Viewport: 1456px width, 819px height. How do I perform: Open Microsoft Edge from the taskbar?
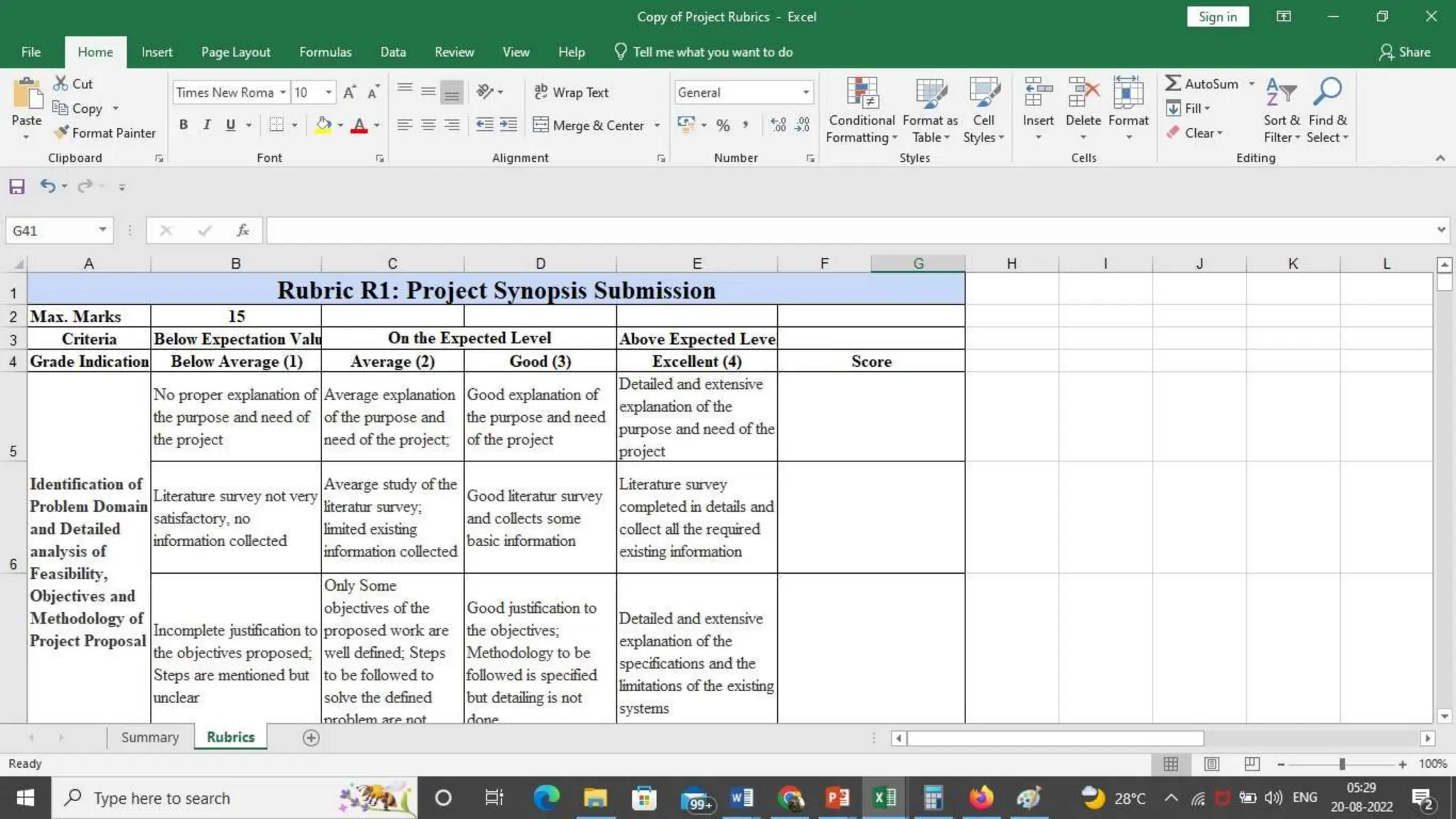tap(547, 798)
